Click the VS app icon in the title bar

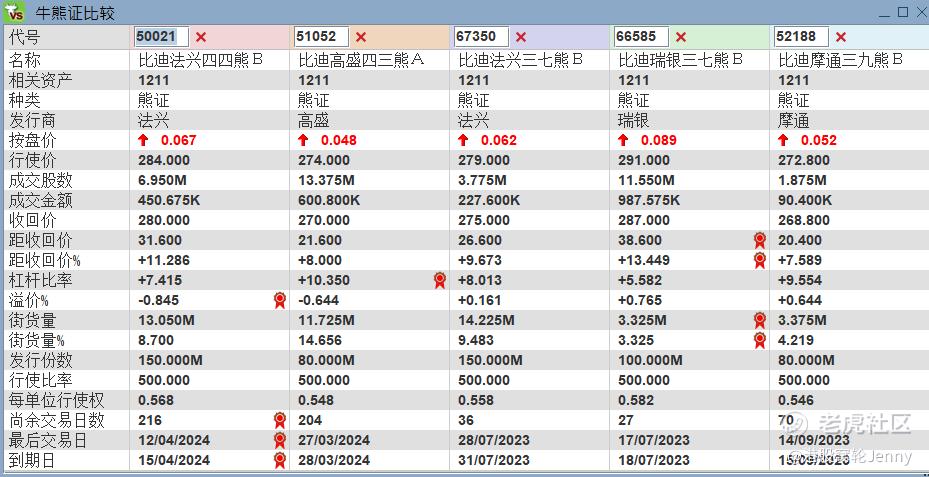15,12
